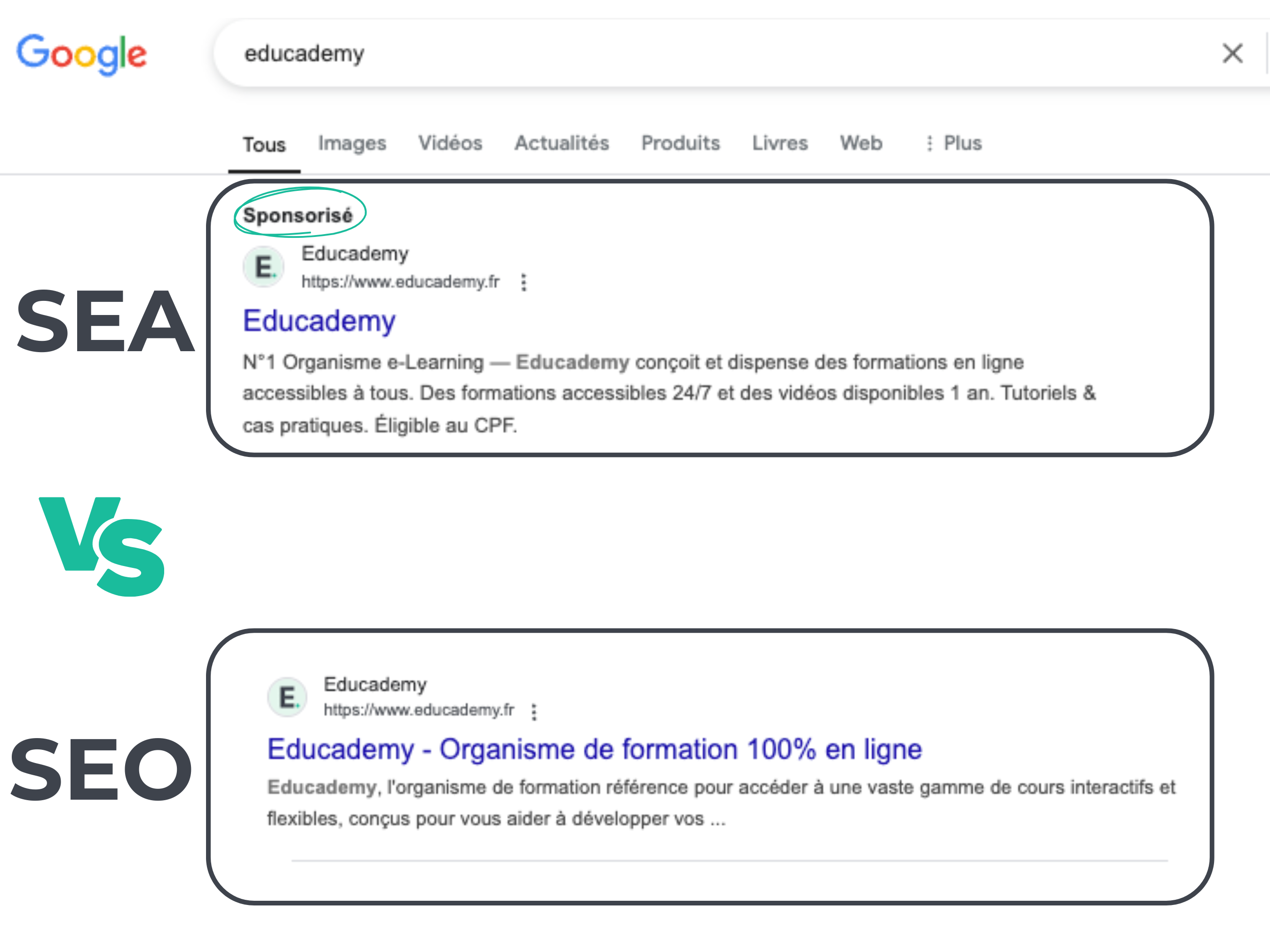Click the Educademy favicon in sponsored result
This screenshot has width=1270, height=952.
[263, 267]
